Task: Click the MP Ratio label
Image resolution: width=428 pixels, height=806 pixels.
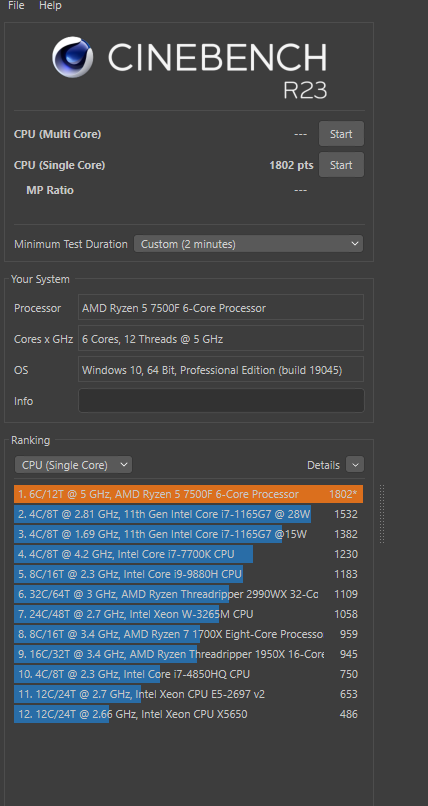Action: [50, 190]
